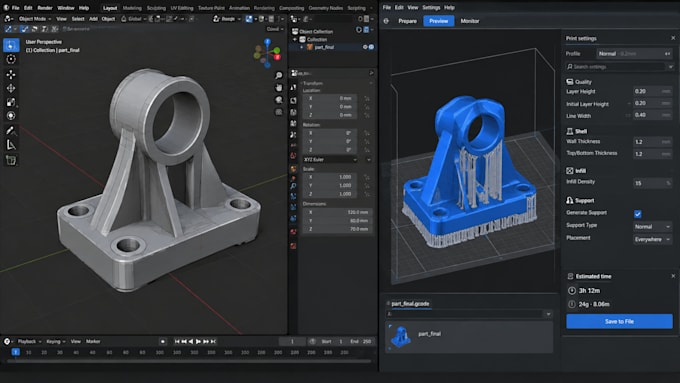Viewport: 680px width, 383px height.
Task: Select the Transform tool in Blender toolbar
Action: pos(11,116)
